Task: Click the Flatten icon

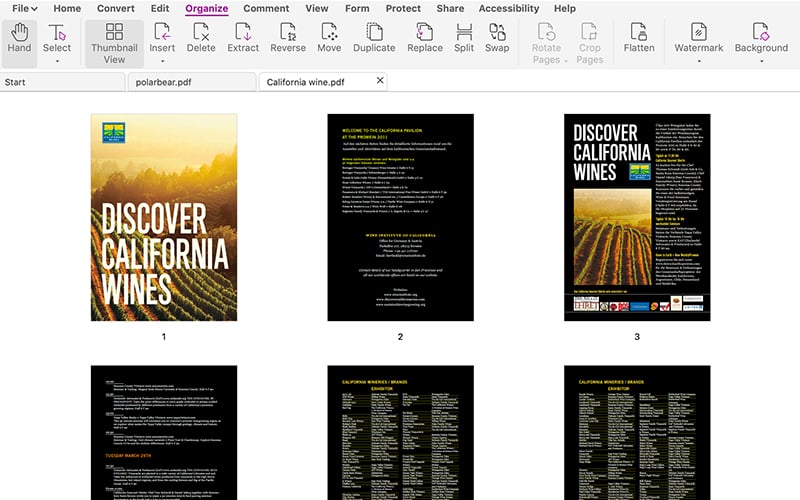Action: (639, 32)
